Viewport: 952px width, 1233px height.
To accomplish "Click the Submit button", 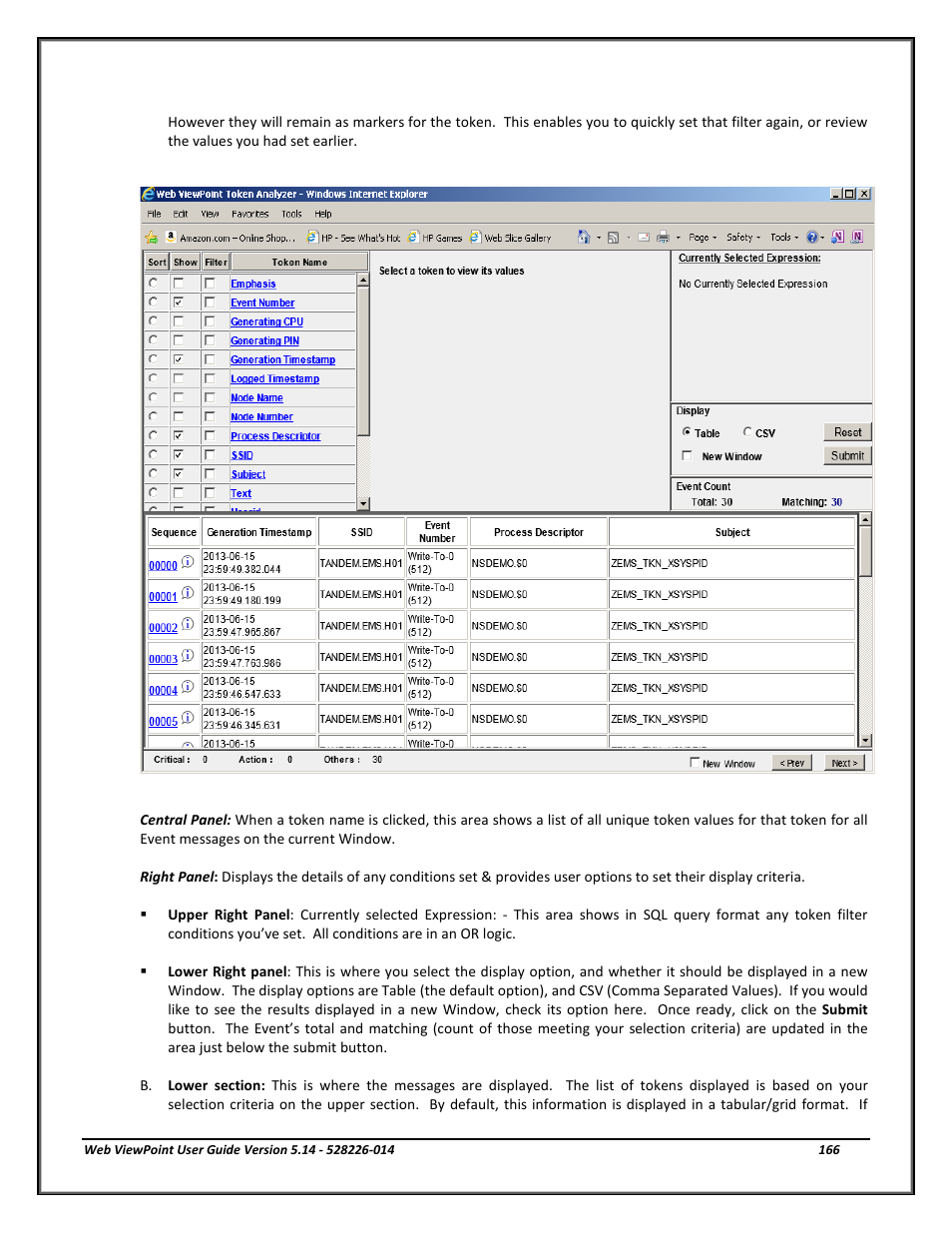I will point(848,455).
